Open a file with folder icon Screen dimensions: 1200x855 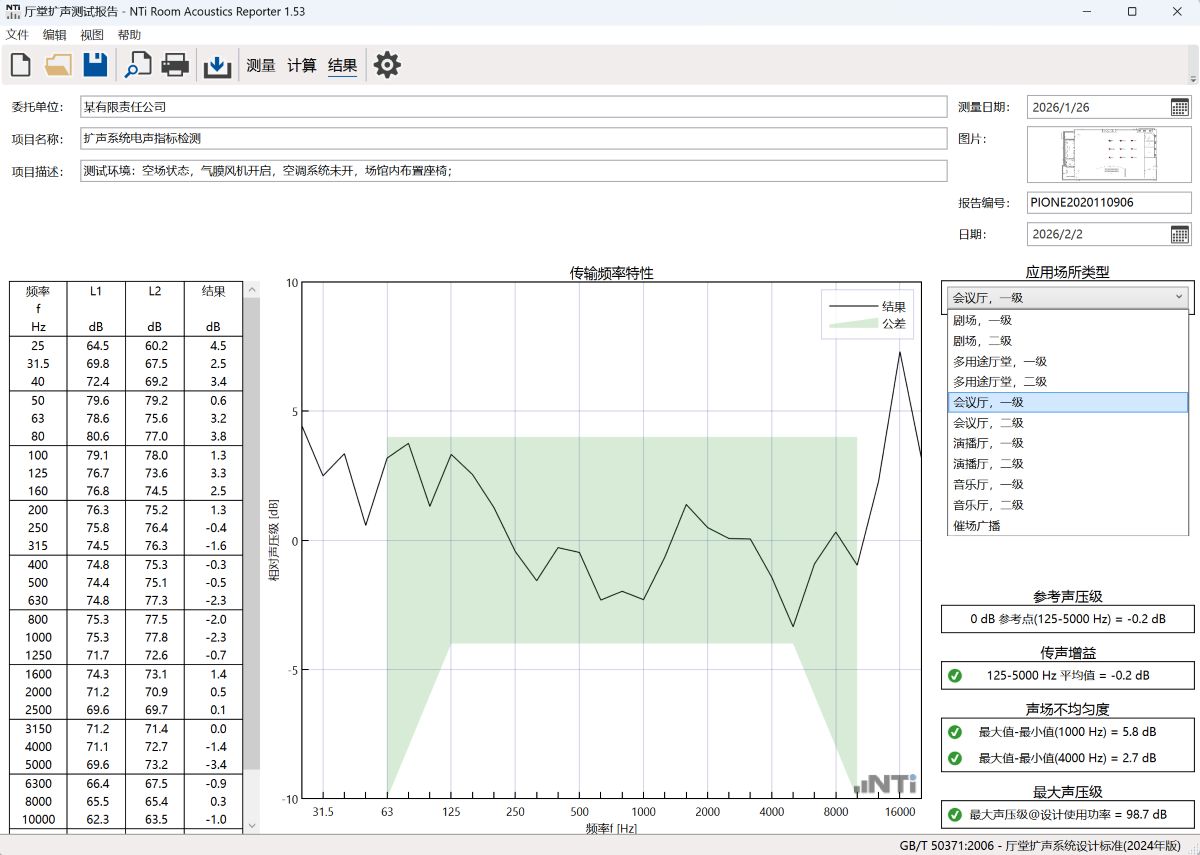click(58, 65)
